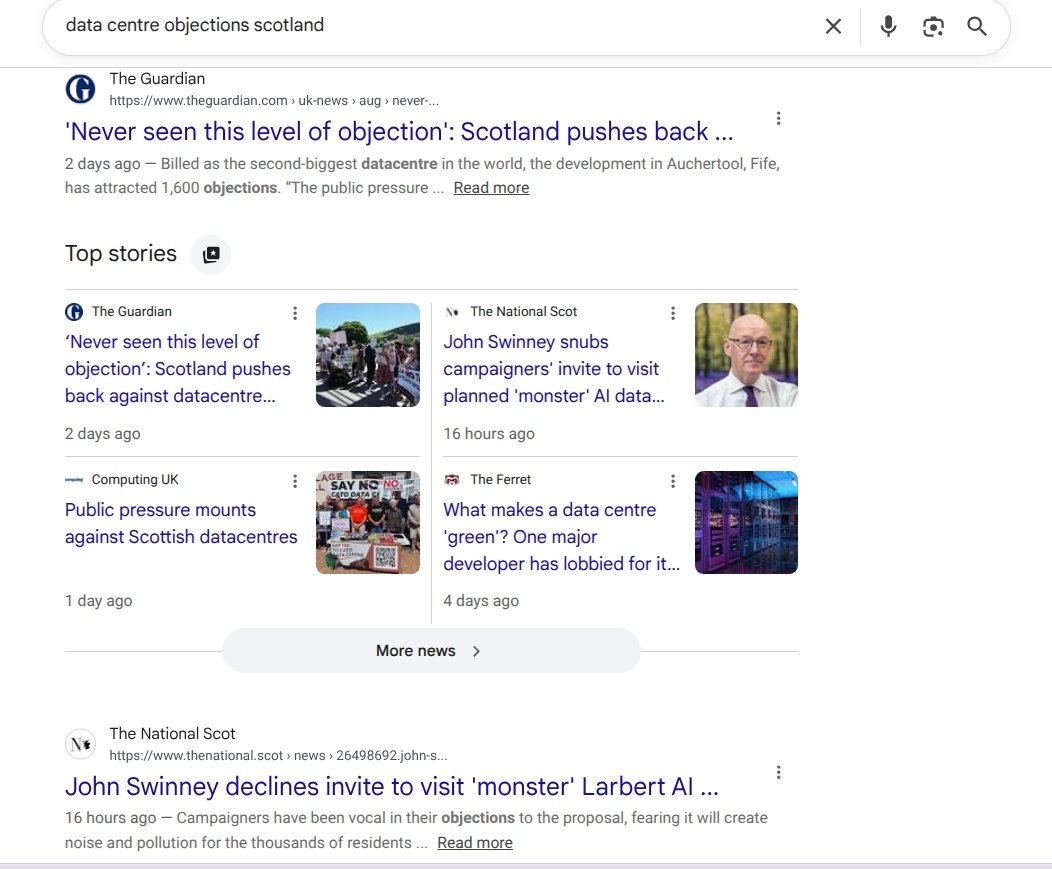Open 'What makes a data centre green?' story

[562, 536]
